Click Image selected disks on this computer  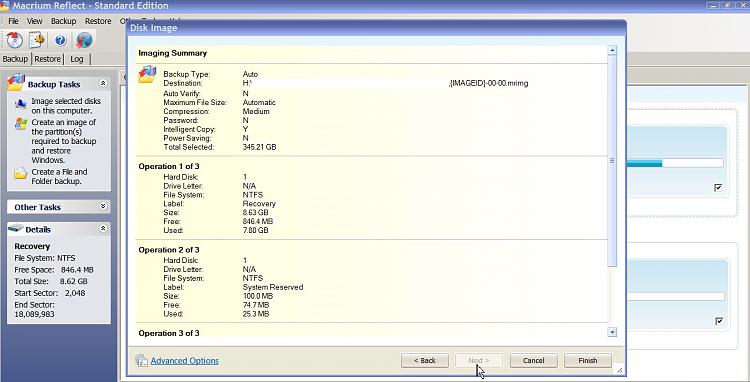tap(66, 106)
